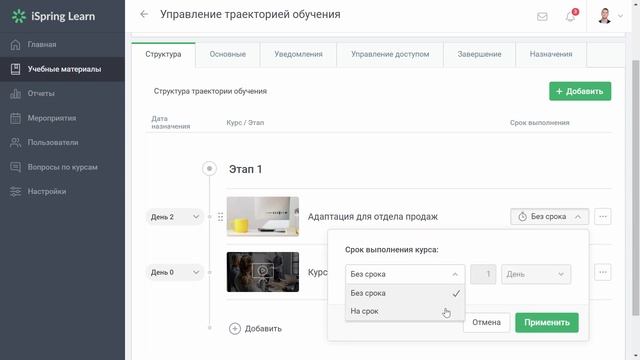Open the Управление доступом tab
This screenshot has height=360, width=640.
tap(390, 54)
